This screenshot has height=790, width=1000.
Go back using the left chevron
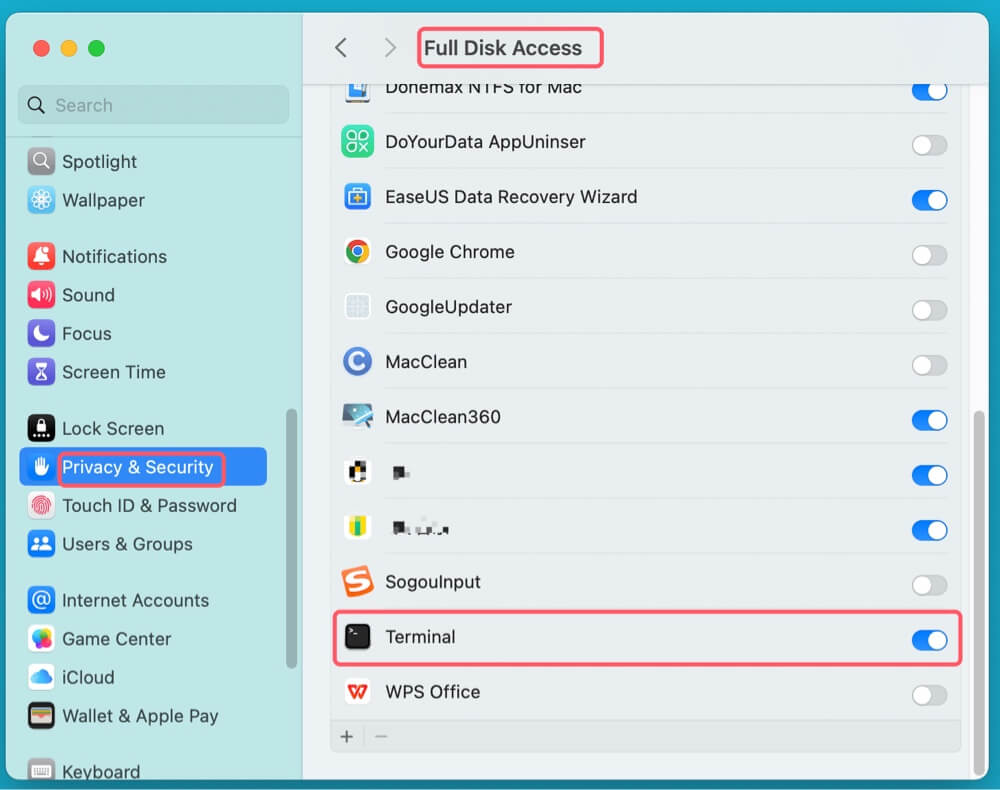pyautogui.click(x=341, y=48)
